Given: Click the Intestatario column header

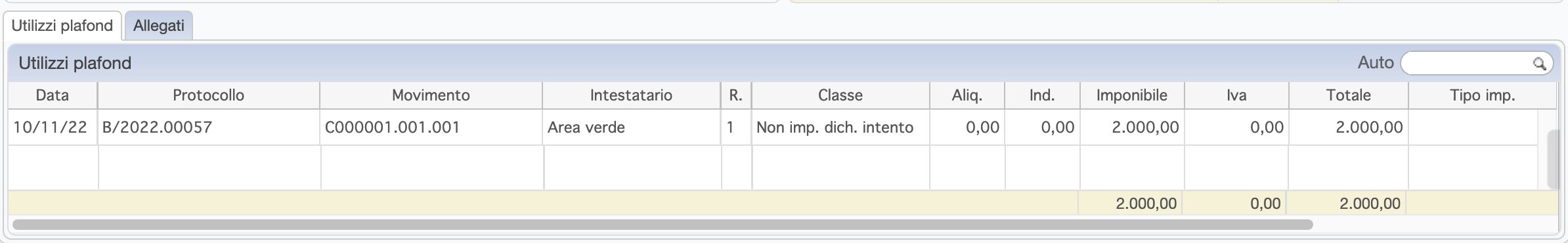Looking at the screenshot, I should [x=631, y=95].
